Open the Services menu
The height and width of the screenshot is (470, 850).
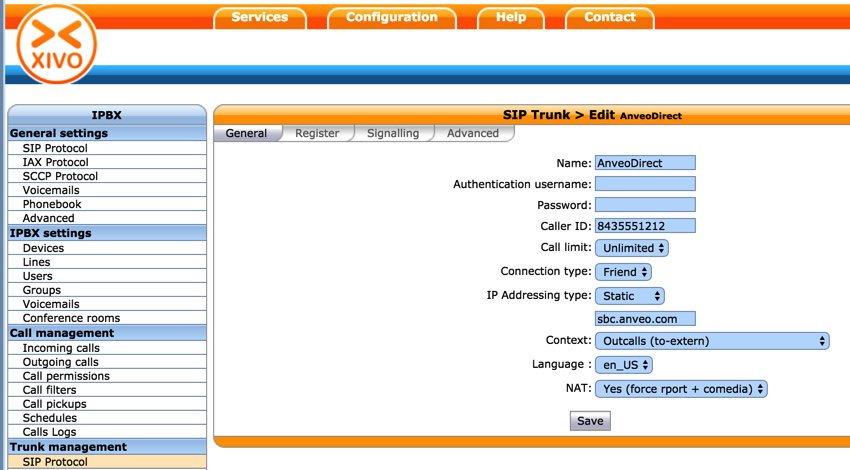pos(260,18)
